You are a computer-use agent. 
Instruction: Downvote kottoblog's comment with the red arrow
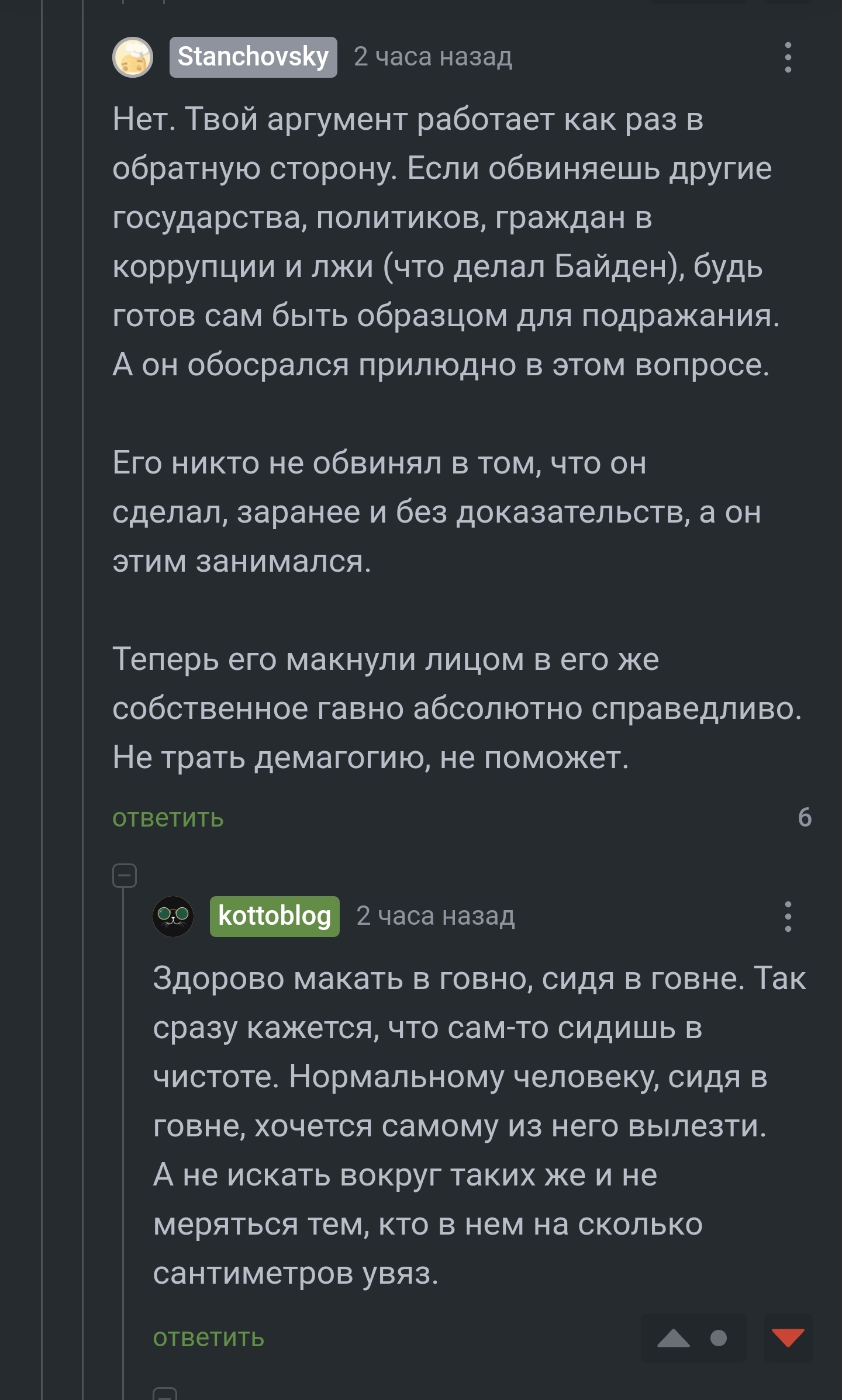click(788, 1337)
